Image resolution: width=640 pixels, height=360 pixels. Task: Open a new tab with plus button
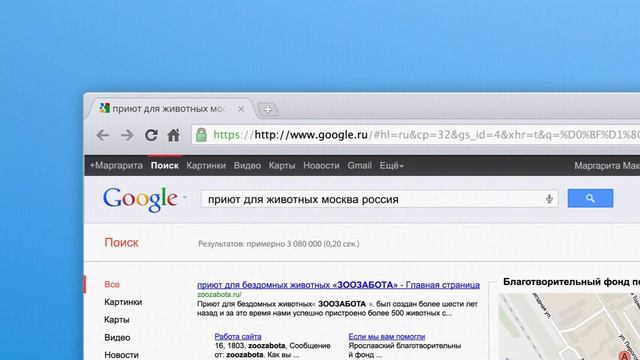(268, 109)
